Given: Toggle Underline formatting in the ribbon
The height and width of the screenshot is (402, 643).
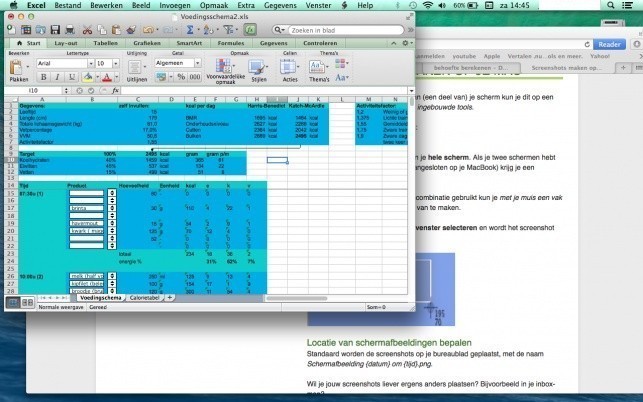Looking at the screenshot, I should 72,77.
